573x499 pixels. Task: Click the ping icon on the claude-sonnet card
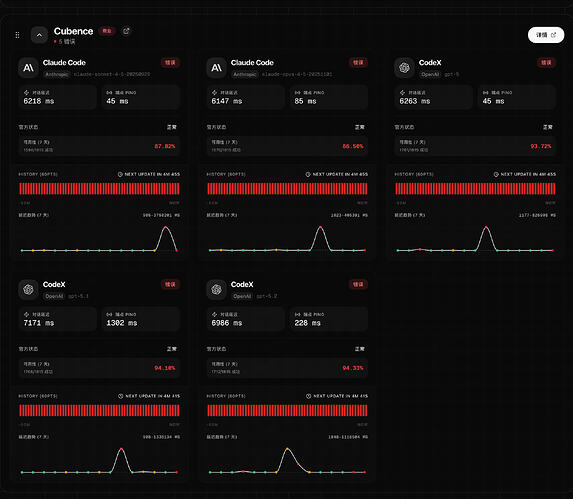109,93
